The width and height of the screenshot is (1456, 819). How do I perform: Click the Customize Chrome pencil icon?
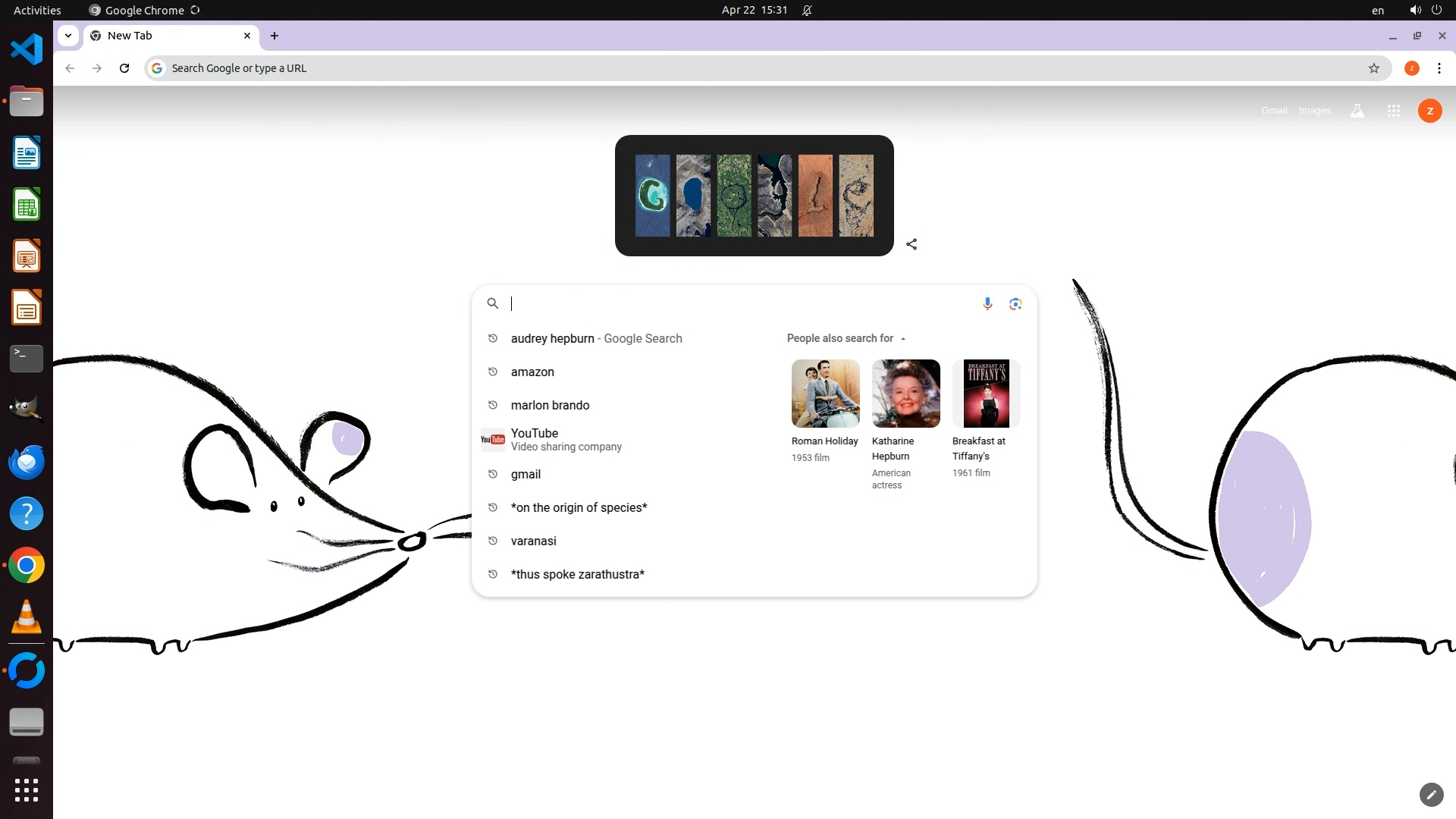pos(1431,794)
